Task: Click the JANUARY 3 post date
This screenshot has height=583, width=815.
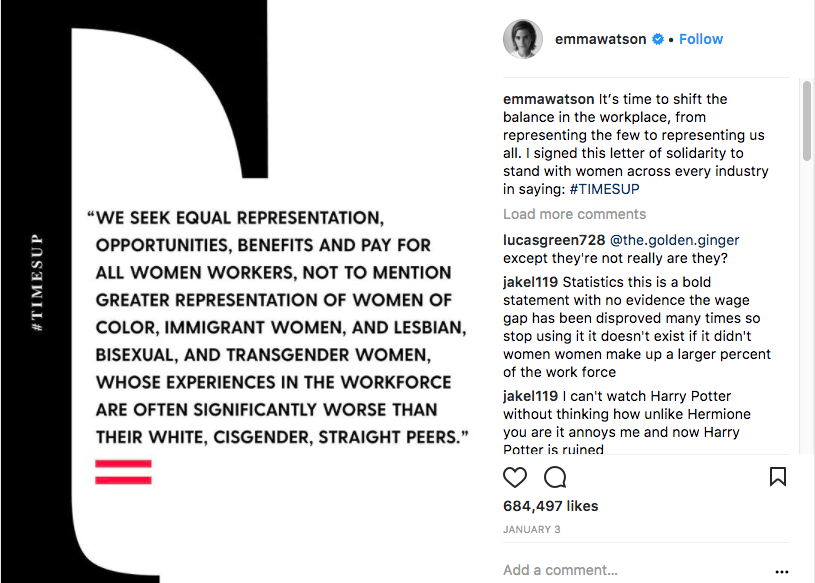Action: pyautogui.click(x=531, y=530)
